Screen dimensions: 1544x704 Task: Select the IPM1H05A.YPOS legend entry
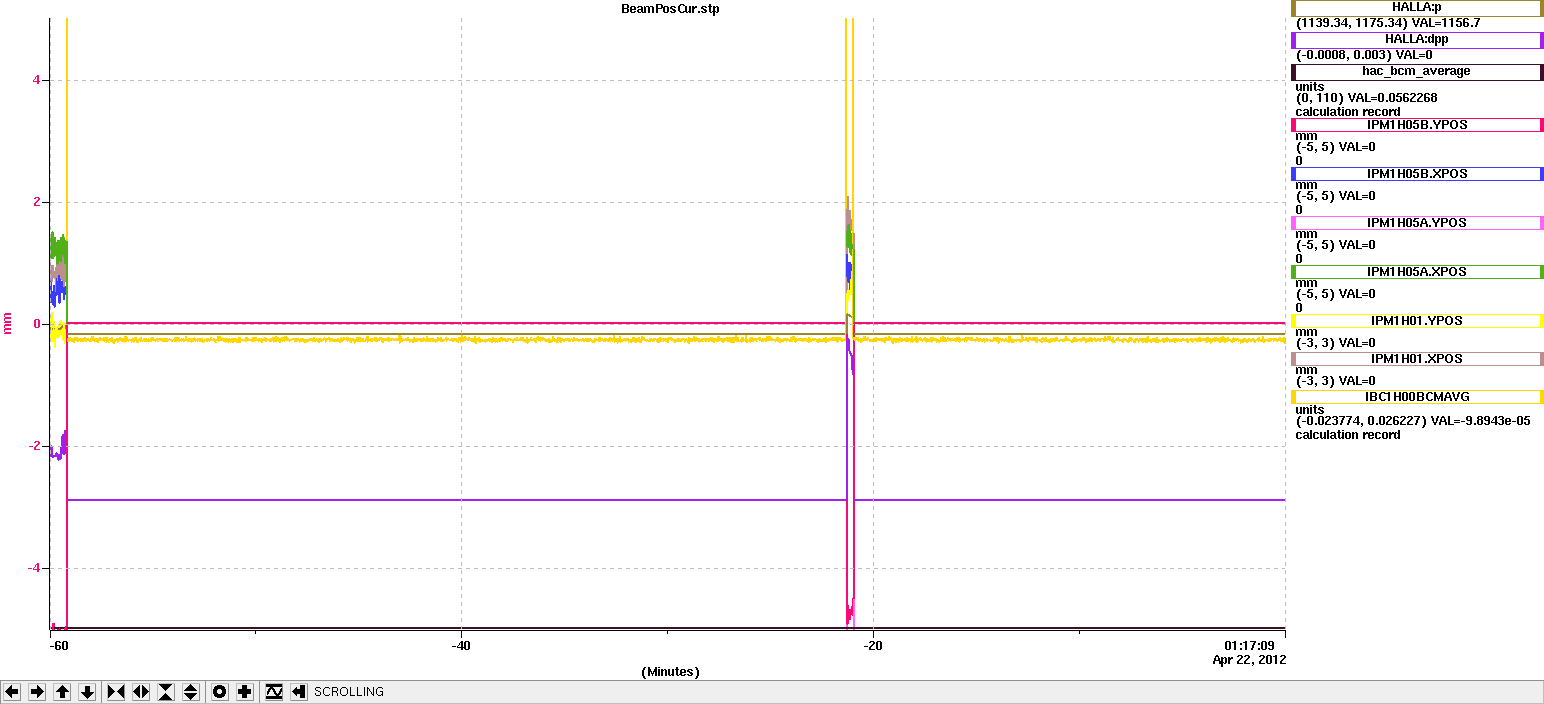1417,223
